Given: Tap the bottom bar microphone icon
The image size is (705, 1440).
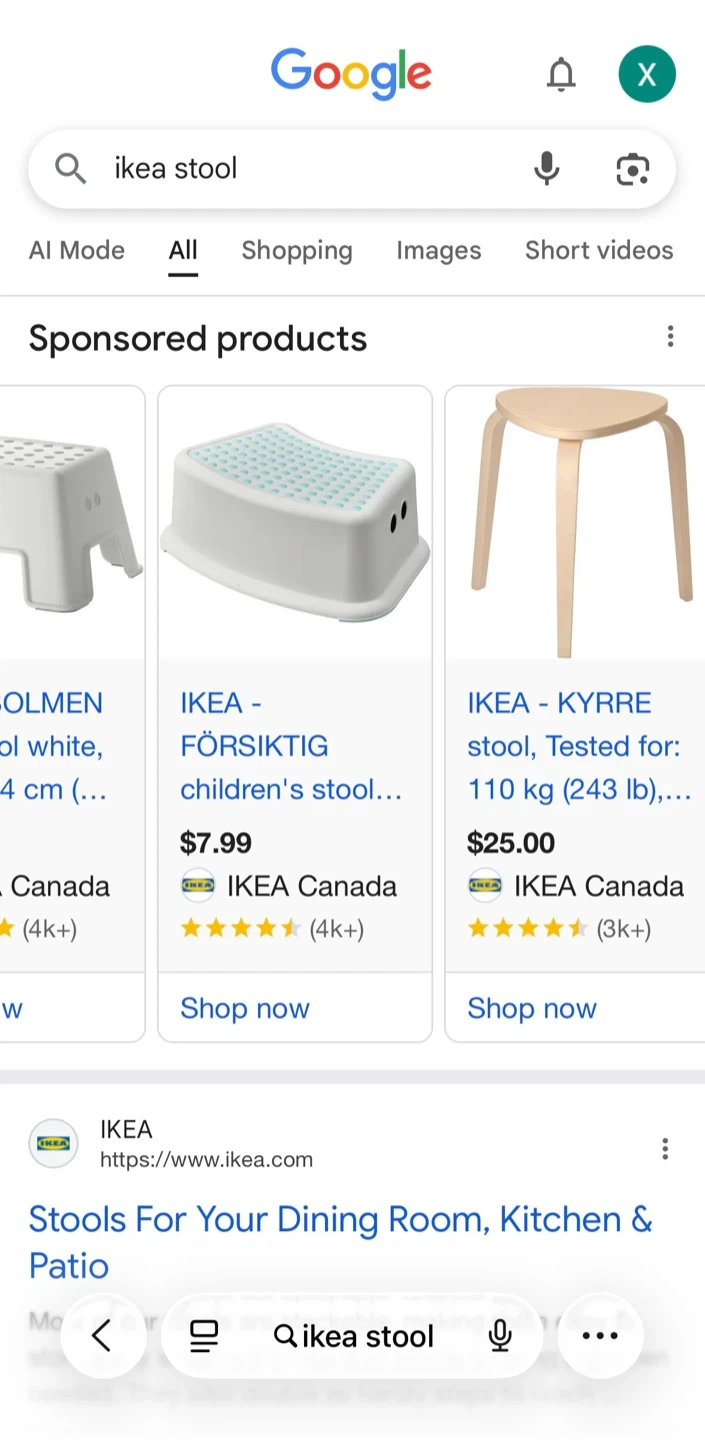Looking at the screenshot, I should click(501, 1336).
